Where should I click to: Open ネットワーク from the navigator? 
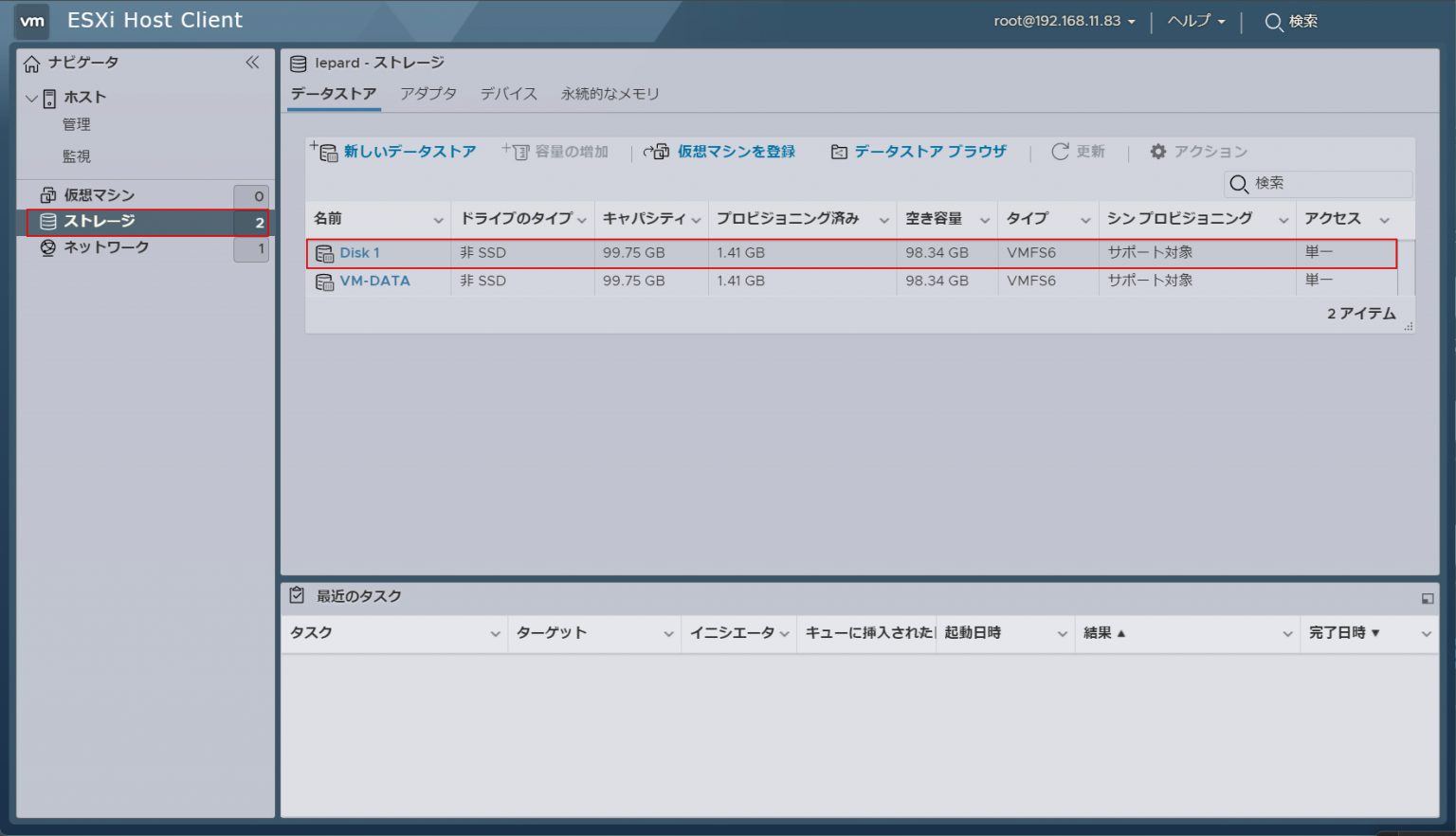104,247
